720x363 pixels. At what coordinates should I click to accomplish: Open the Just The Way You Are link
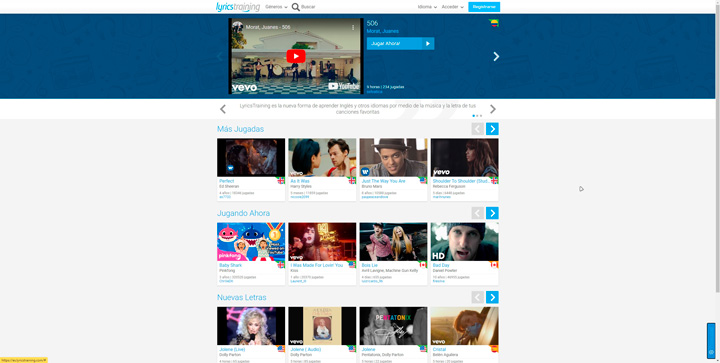point(383,181)
